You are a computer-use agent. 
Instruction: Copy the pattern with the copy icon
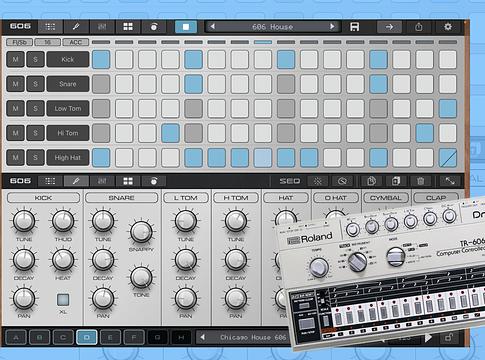(371, 181)
